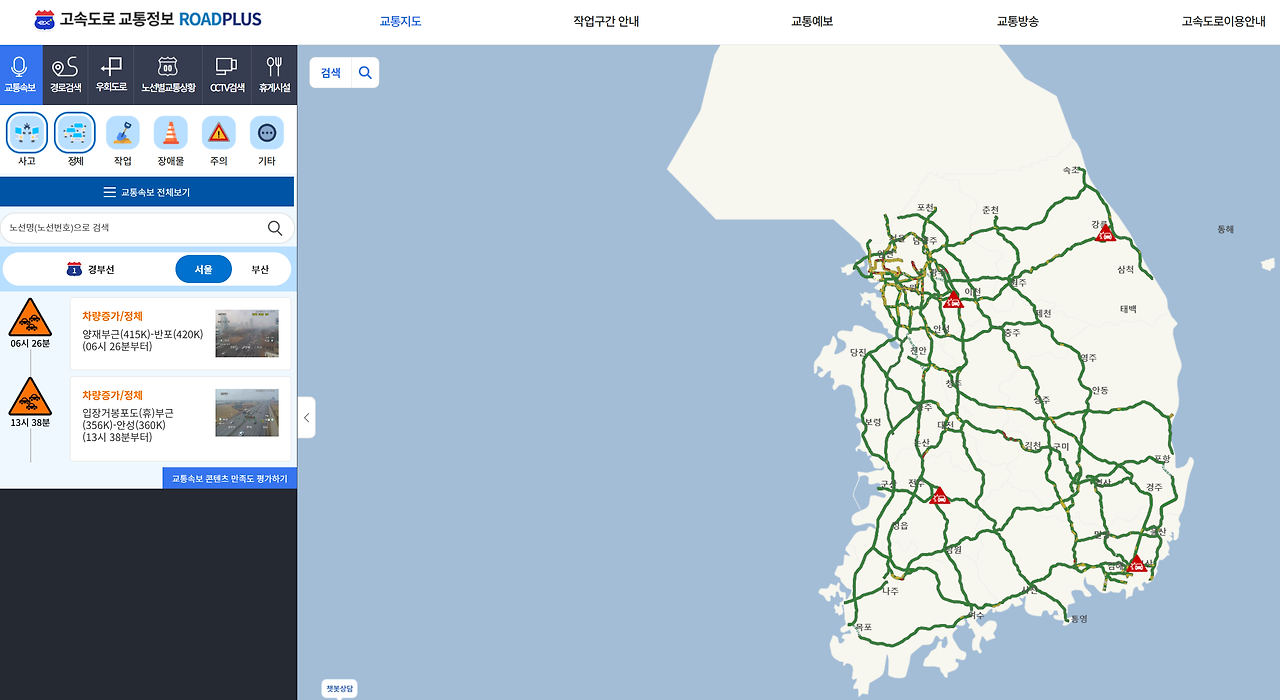1280x700 pixels.
Task: Click 교통속보 콘텐츠 만족도 평가하기
Action: tap(229, 479)
